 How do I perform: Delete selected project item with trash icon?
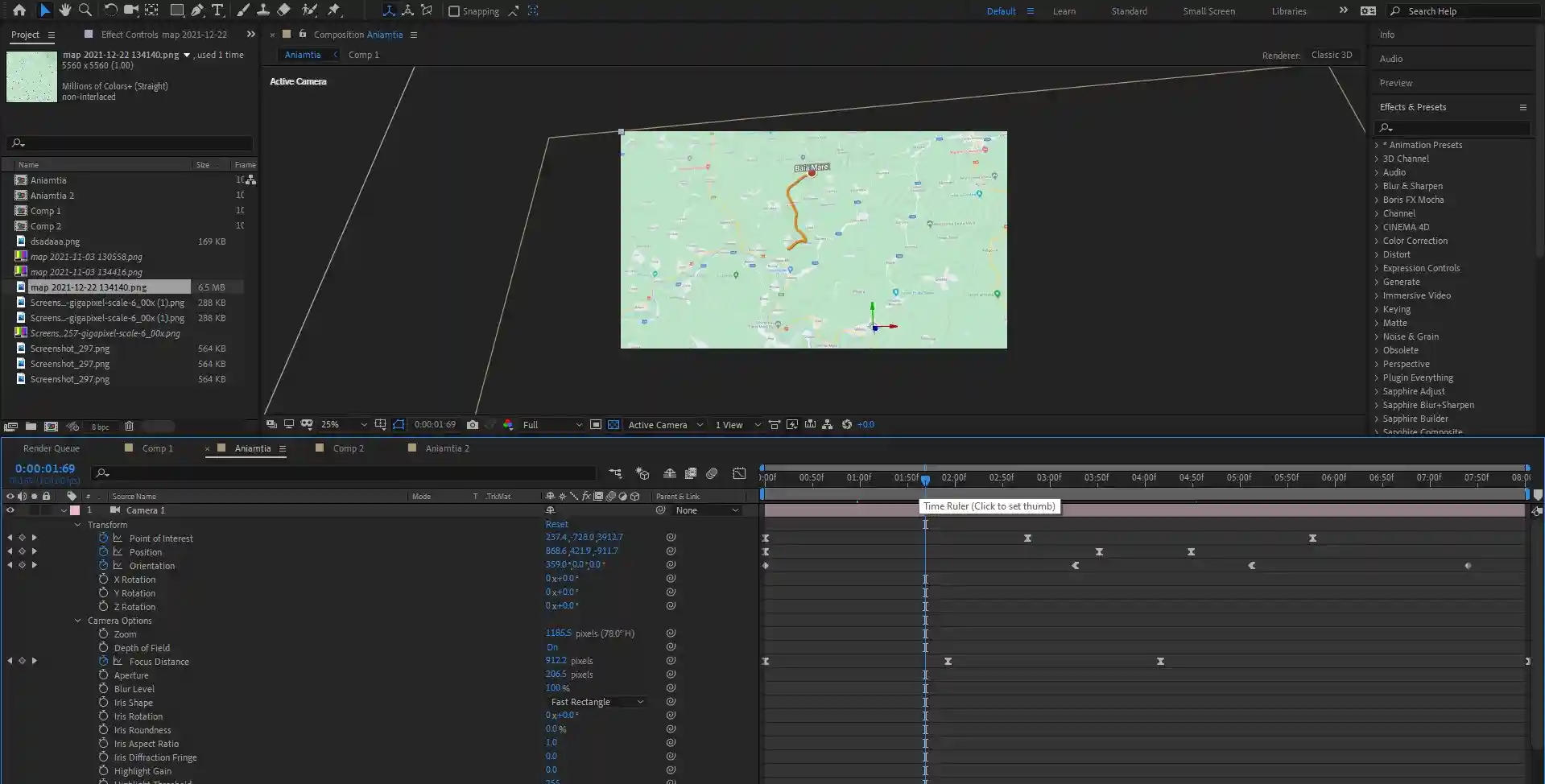(129, 427)
